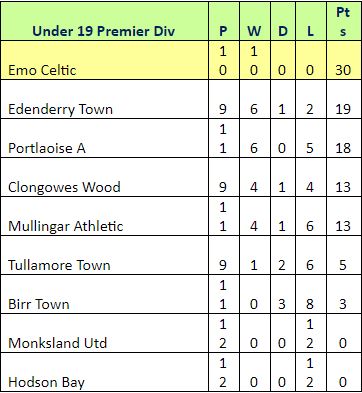Screen dimensions: 362x393
Task: Select the D column header
Action: (282, 31)
